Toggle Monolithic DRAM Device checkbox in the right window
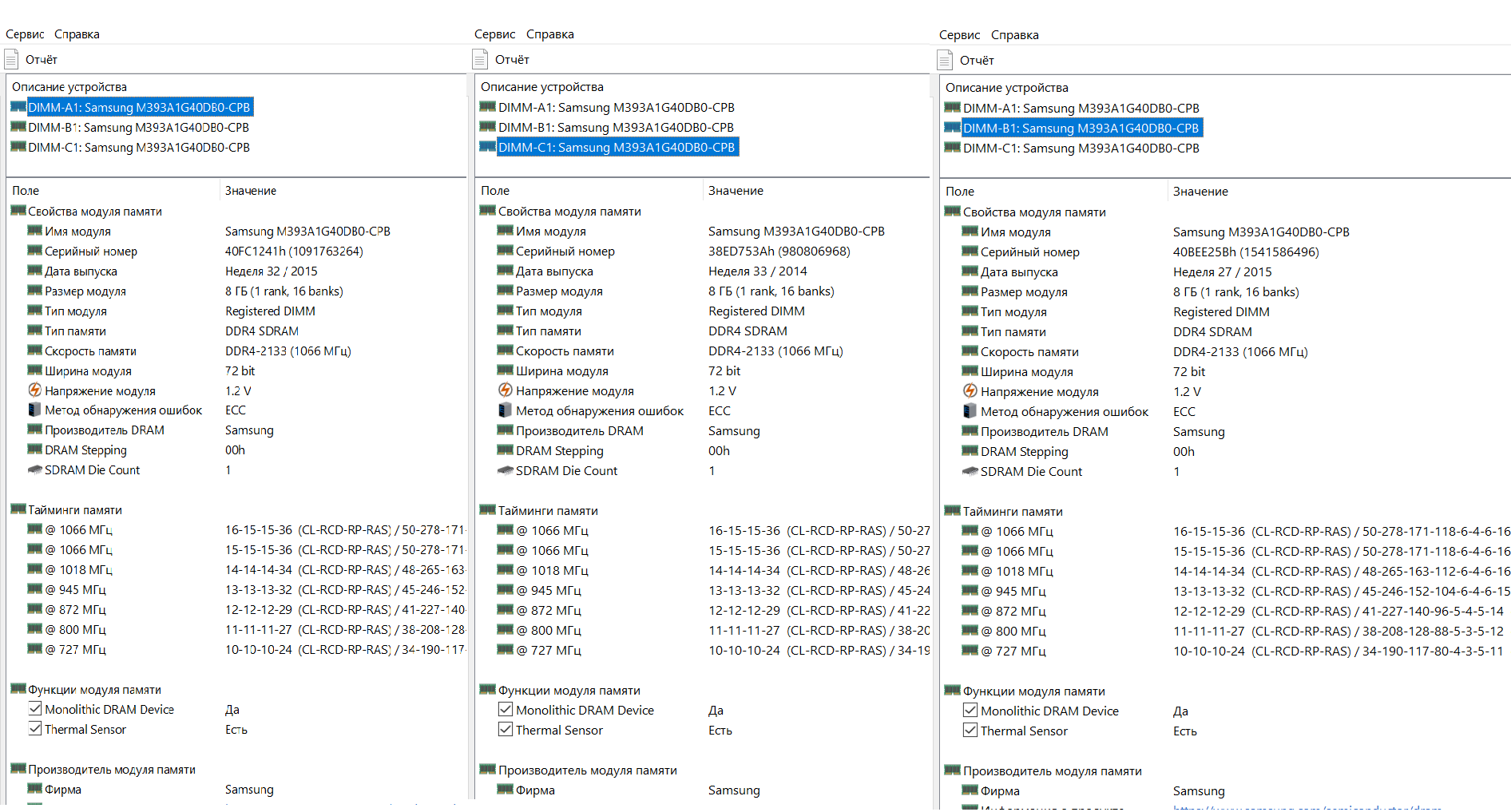 coord(970,711)
